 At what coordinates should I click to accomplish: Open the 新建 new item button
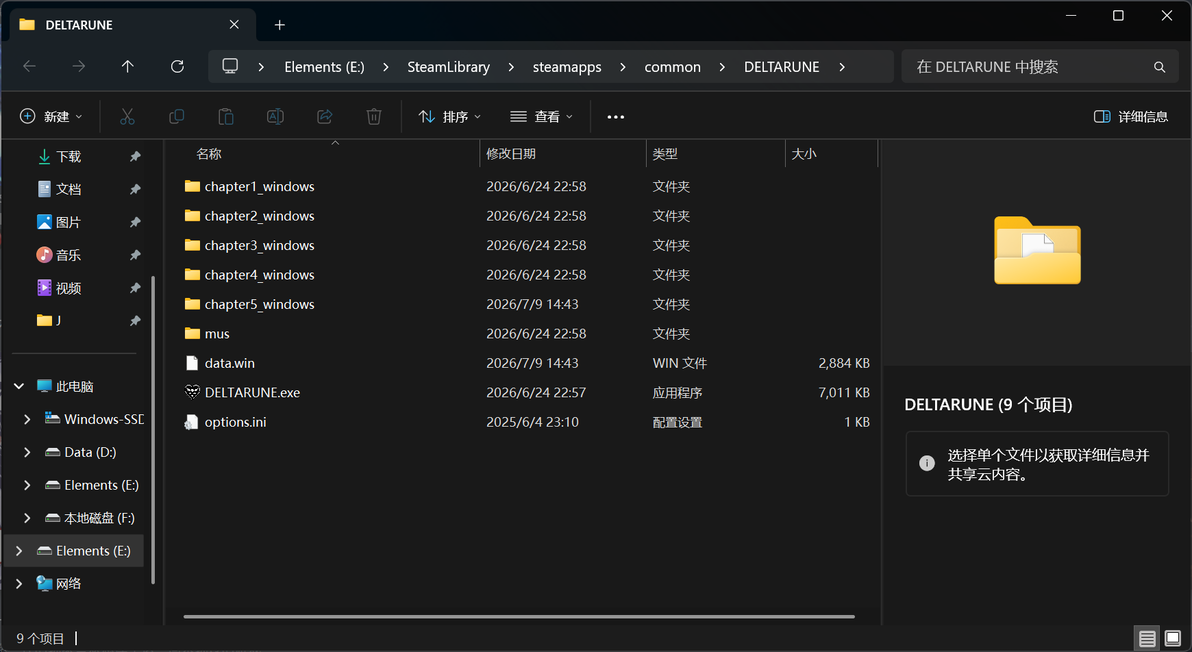point(50,116)
